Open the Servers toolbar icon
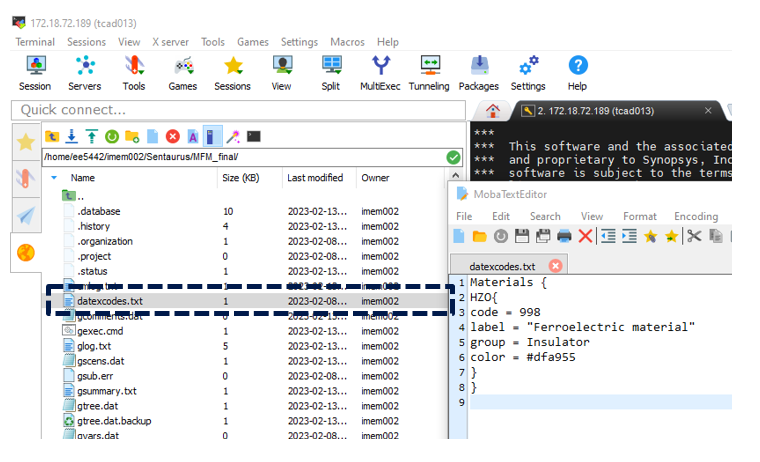This screenshot has width=760, height=462. tap(84, 72)
